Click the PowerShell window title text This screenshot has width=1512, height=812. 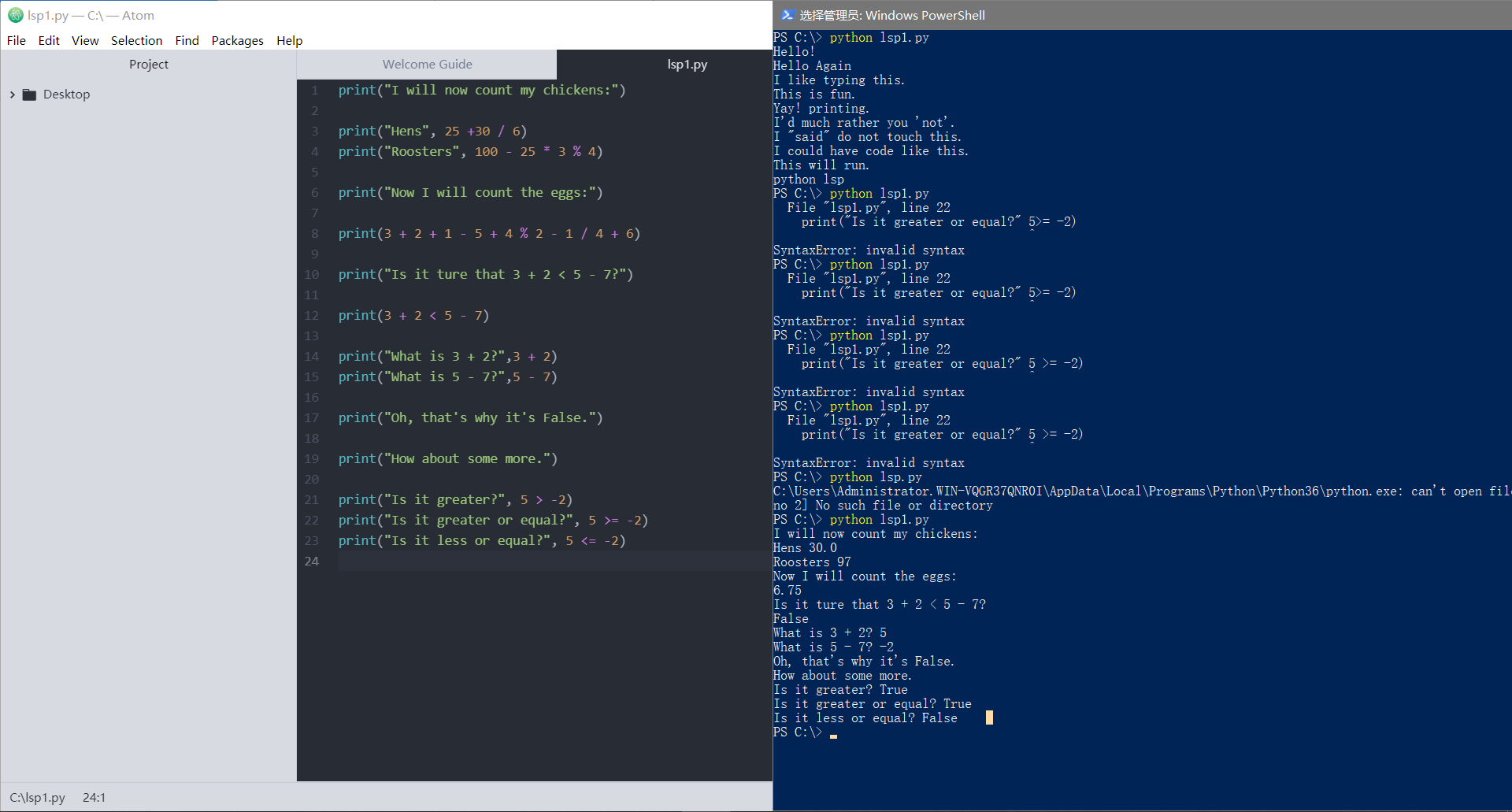coord(892,15)
